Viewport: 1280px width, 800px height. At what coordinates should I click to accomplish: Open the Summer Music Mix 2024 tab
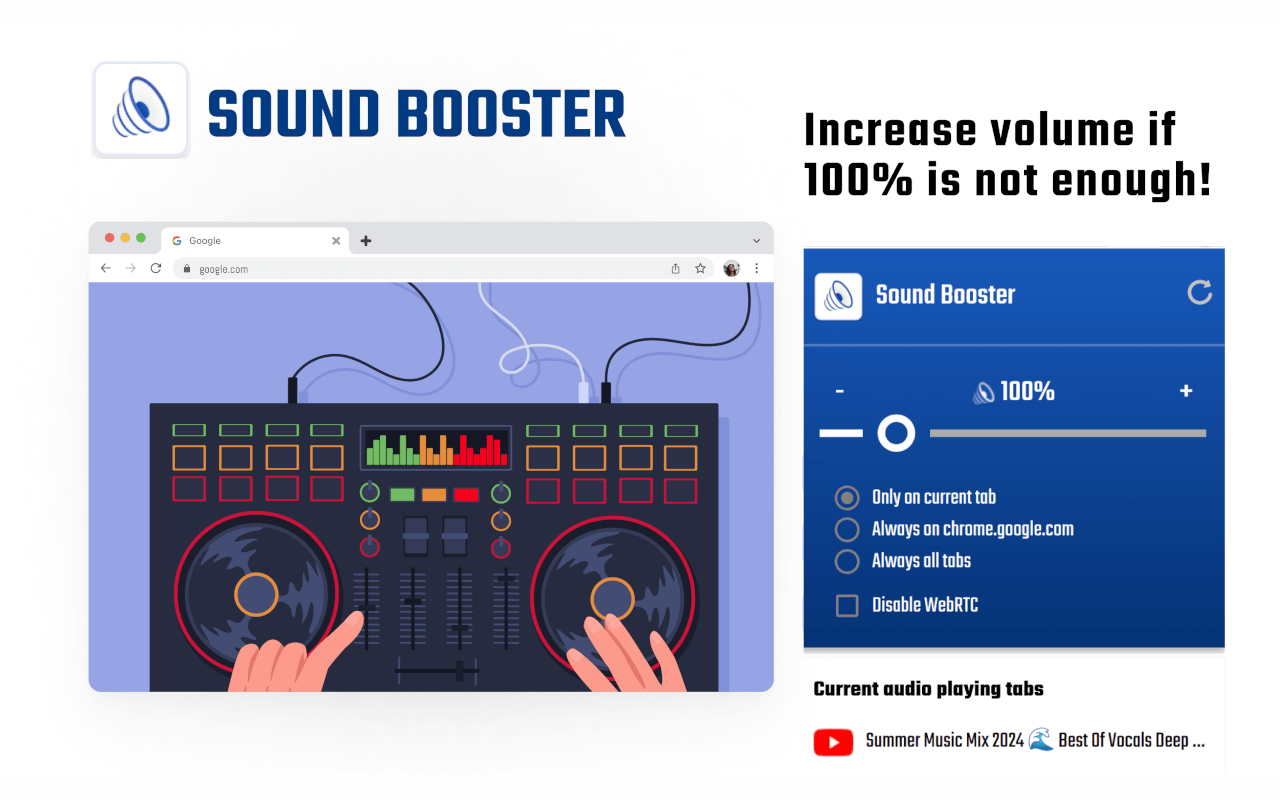1034,741
